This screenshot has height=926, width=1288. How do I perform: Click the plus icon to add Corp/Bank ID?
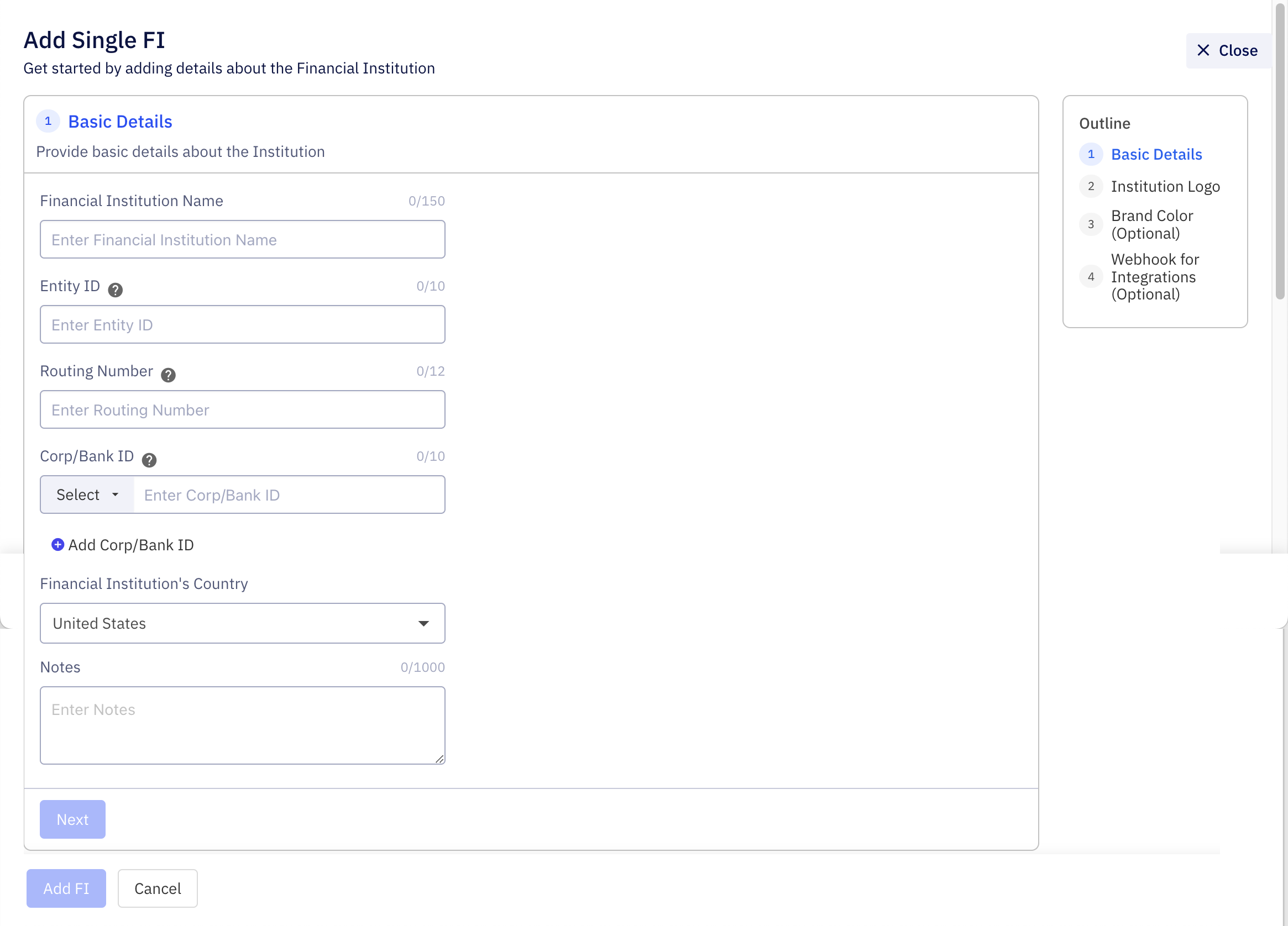(57, 544)
